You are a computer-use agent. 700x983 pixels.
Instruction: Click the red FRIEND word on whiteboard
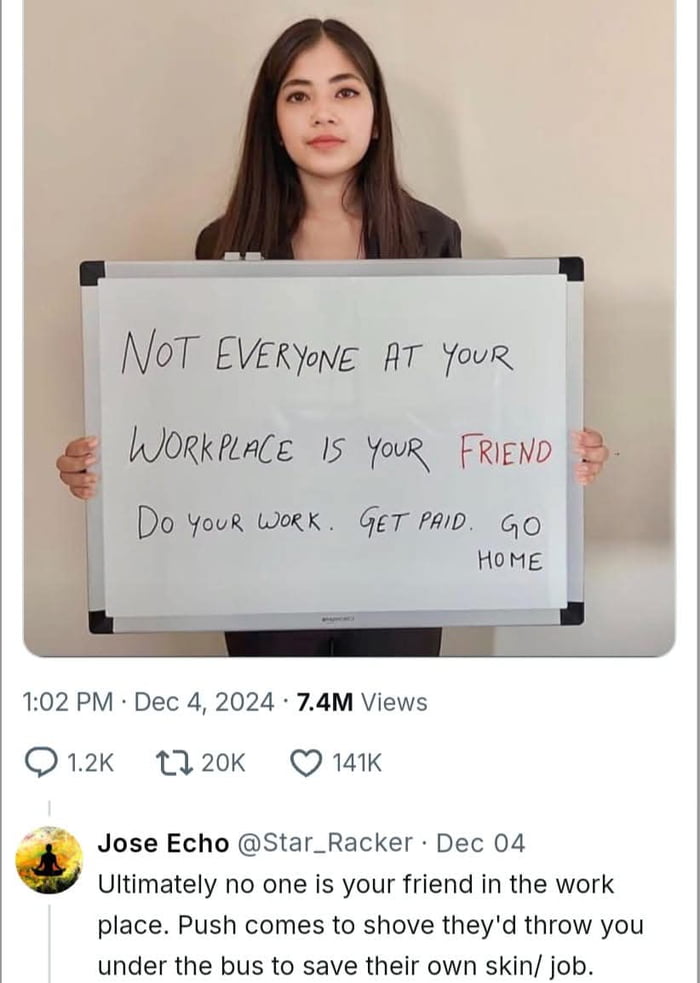tap(506, 450)
